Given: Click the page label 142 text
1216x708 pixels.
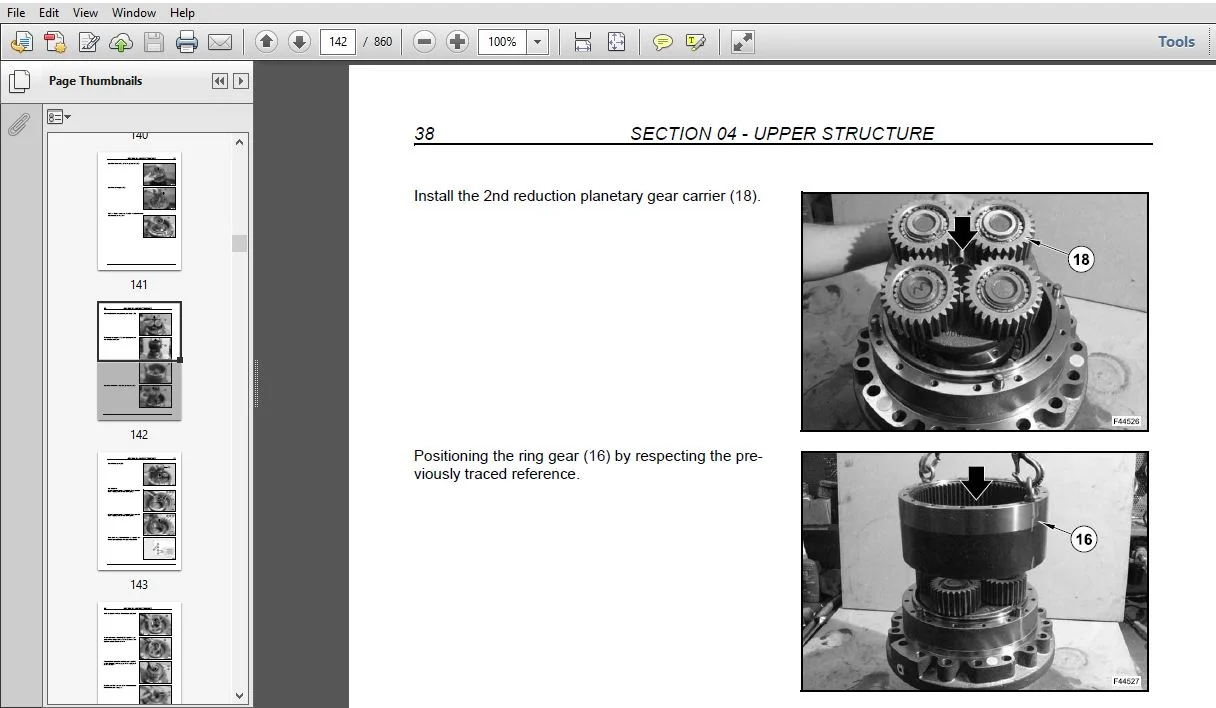Looking at the screenshot, I should tap(139, 435).
